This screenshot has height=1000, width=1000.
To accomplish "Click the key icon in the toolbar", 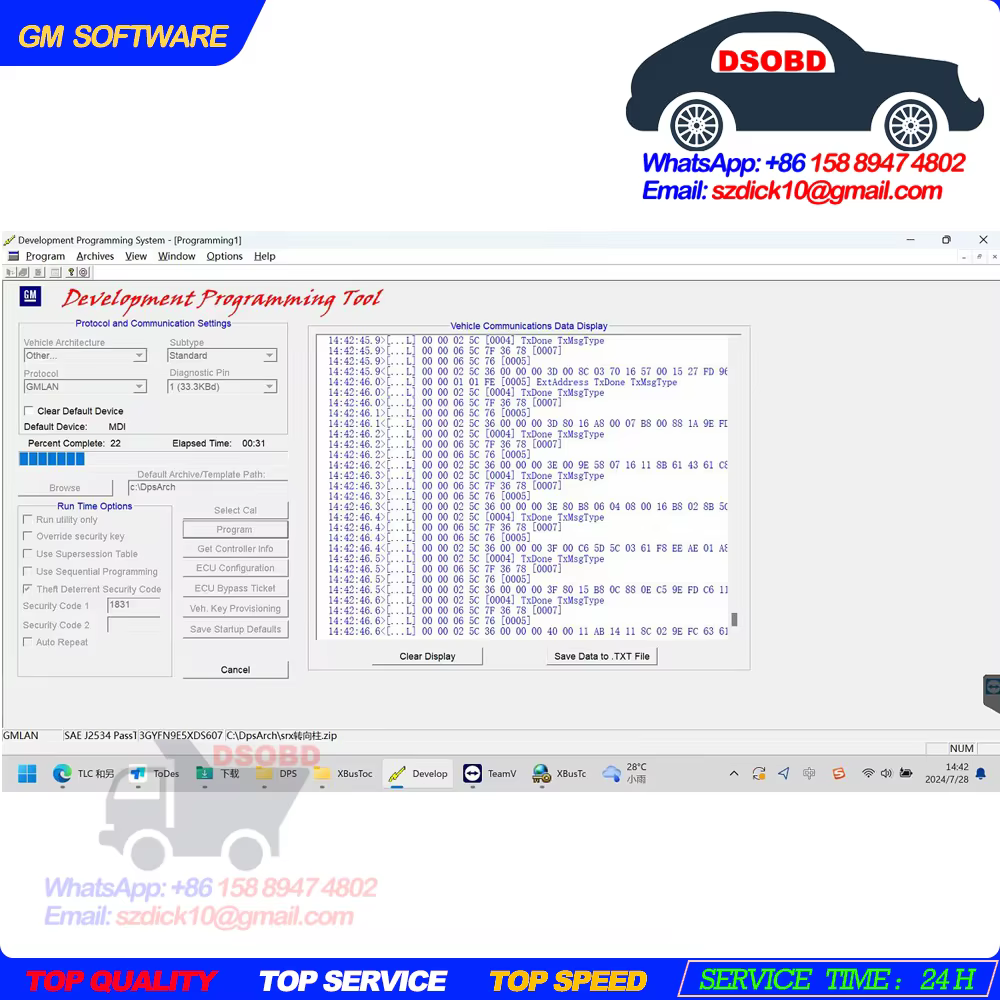I will 71,272.
